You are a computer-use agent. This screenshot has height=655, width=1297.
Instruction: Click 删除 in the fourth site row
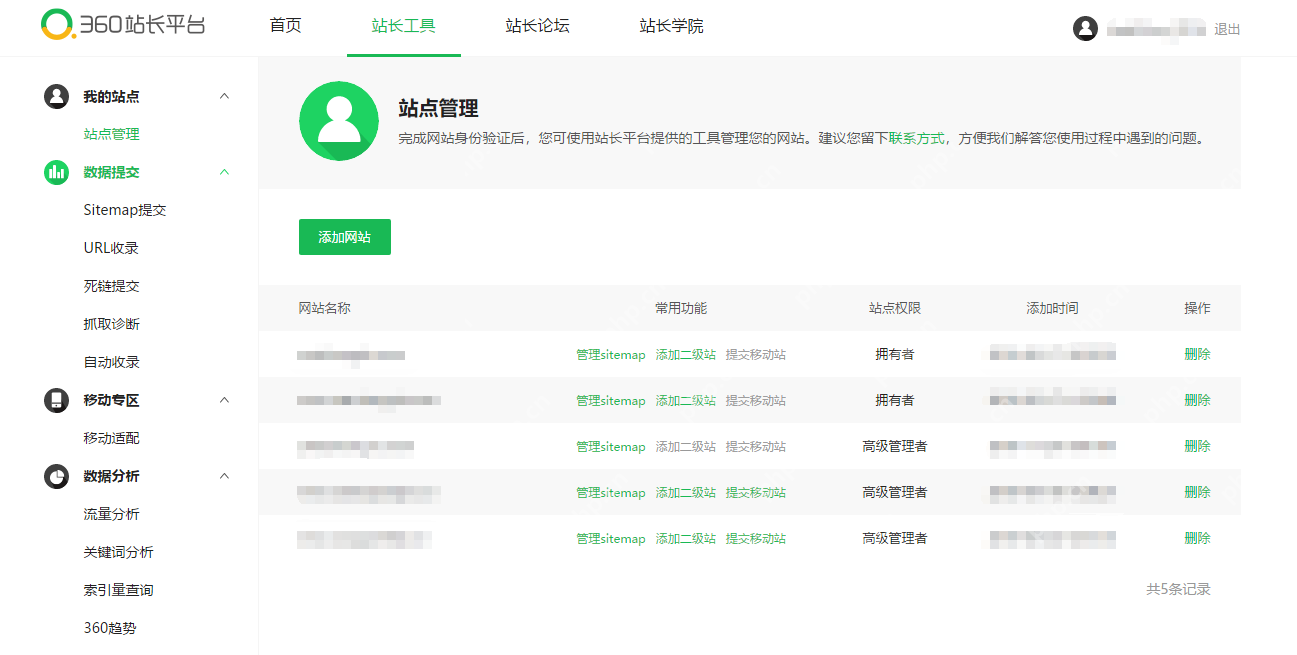tap(1197, 492)
